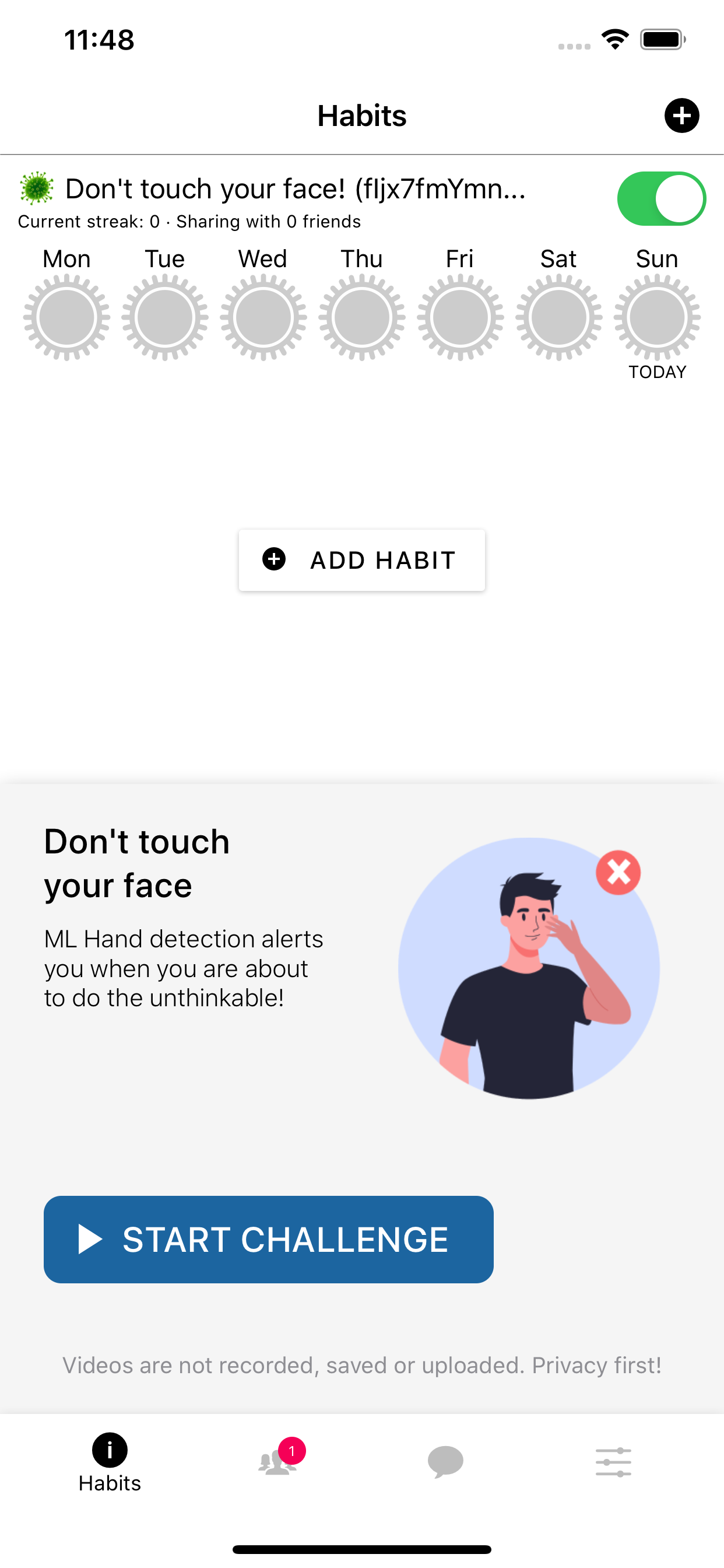Open the settings sliders tab

(x=613, y=1462)
